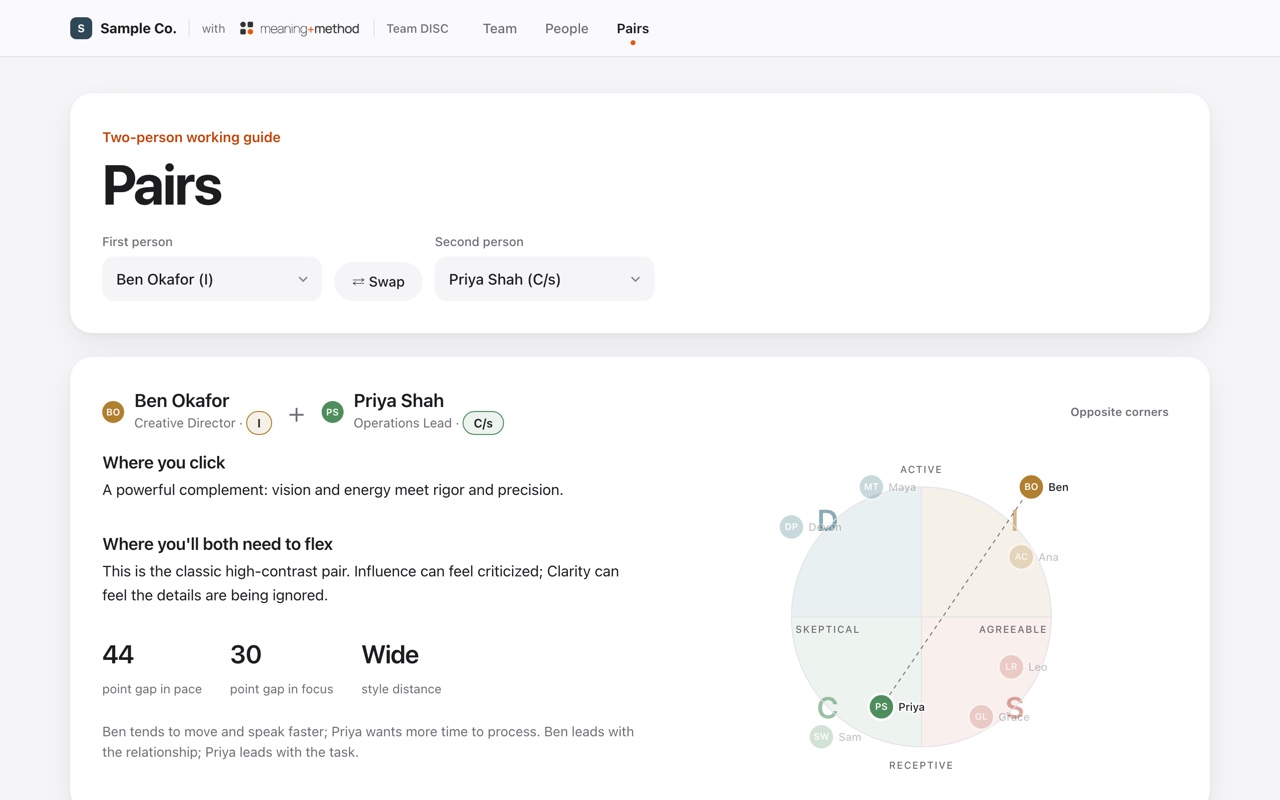Open the Second person dropdown

tap(544, 279)
